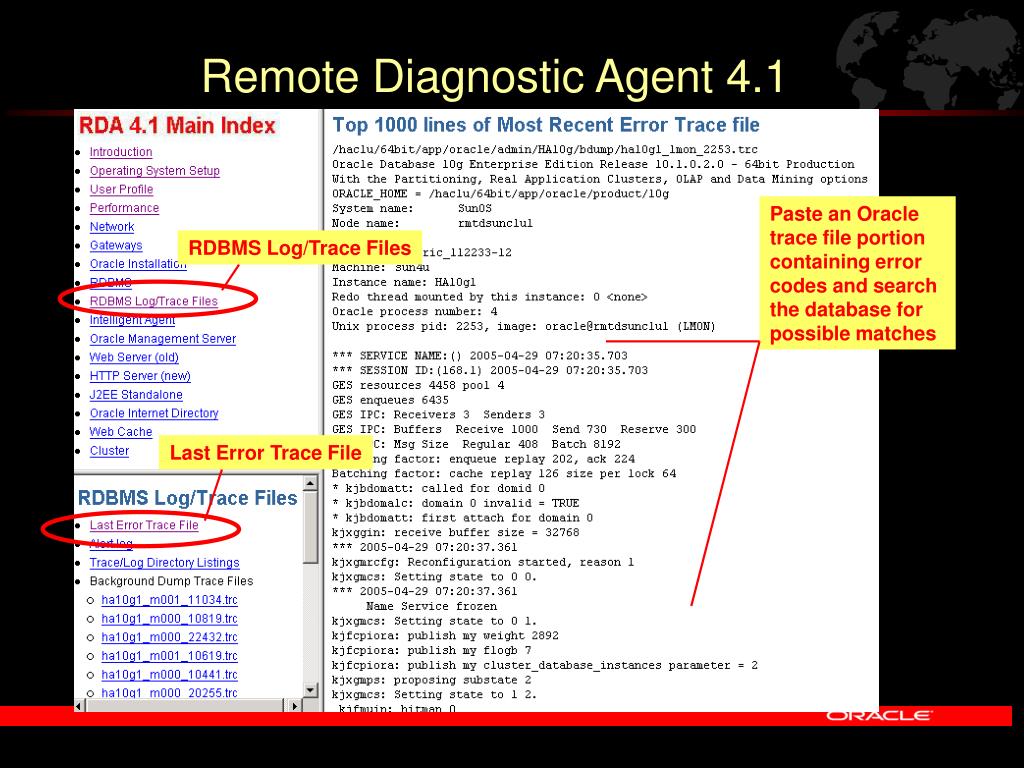Screen dimensions: 1024x768
Task: Click the trace file path line
Action: (545, 150)
